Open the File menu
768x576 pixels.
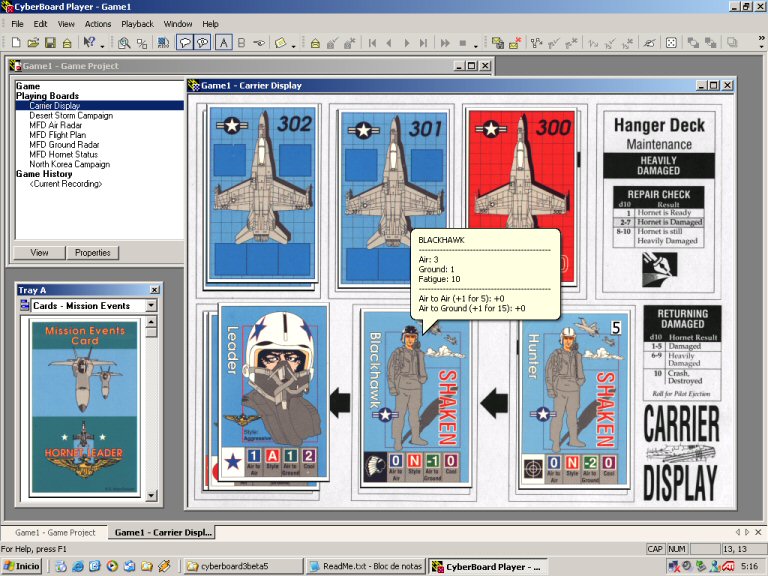tap(17, 24)
